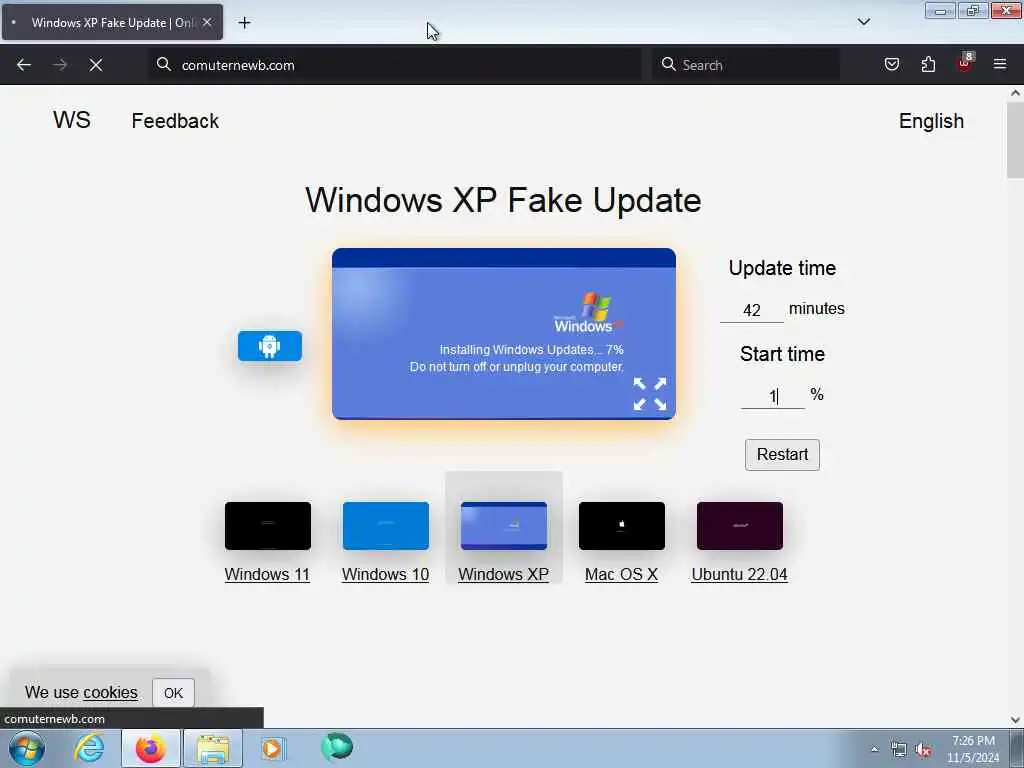Image resolution: width=1024 pixels, height=768 pixels.
Task: Click the page scroll up arrow
Action: coord(1015,93)
